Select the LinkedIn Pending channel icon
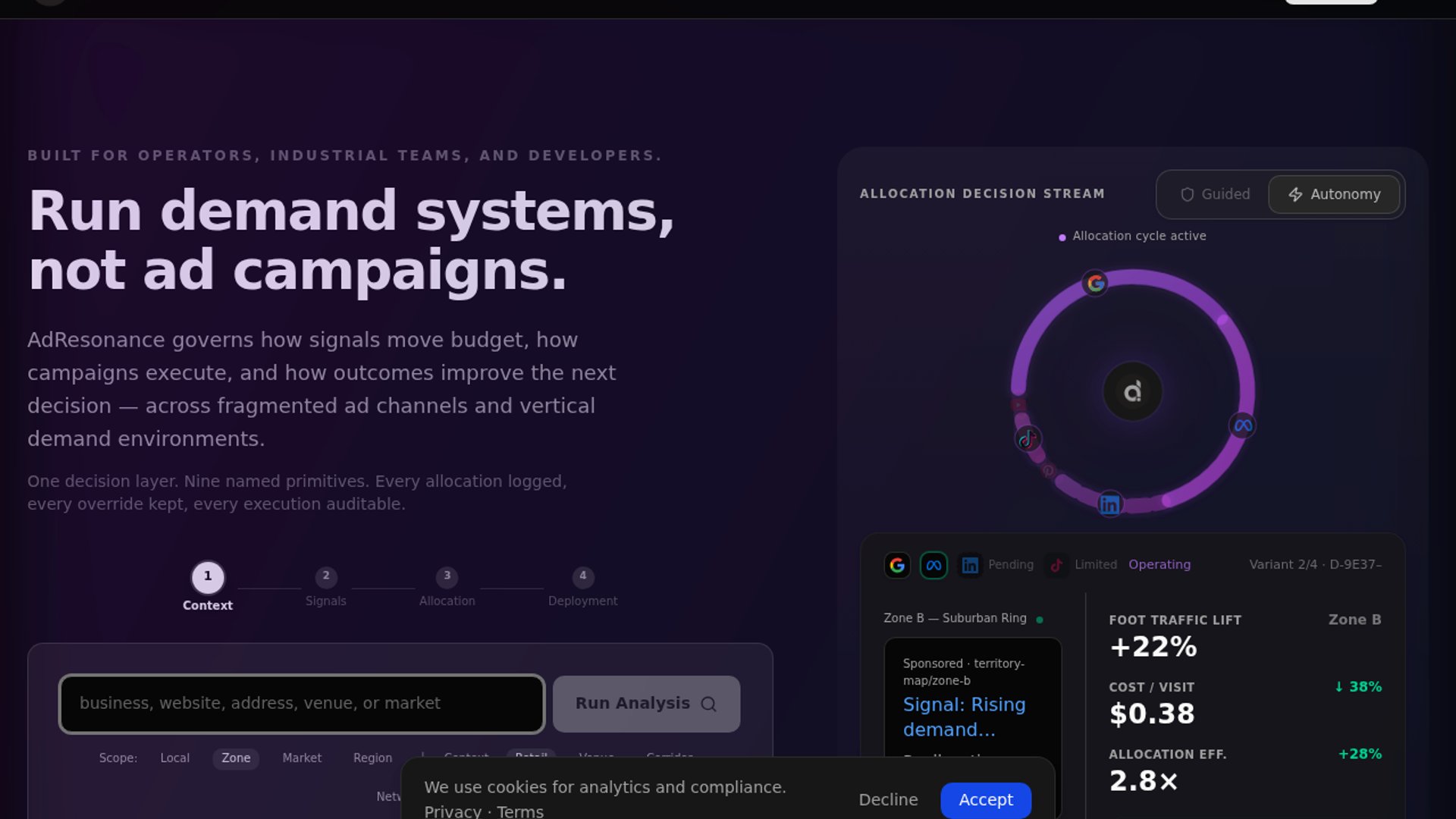 [970, 565]
